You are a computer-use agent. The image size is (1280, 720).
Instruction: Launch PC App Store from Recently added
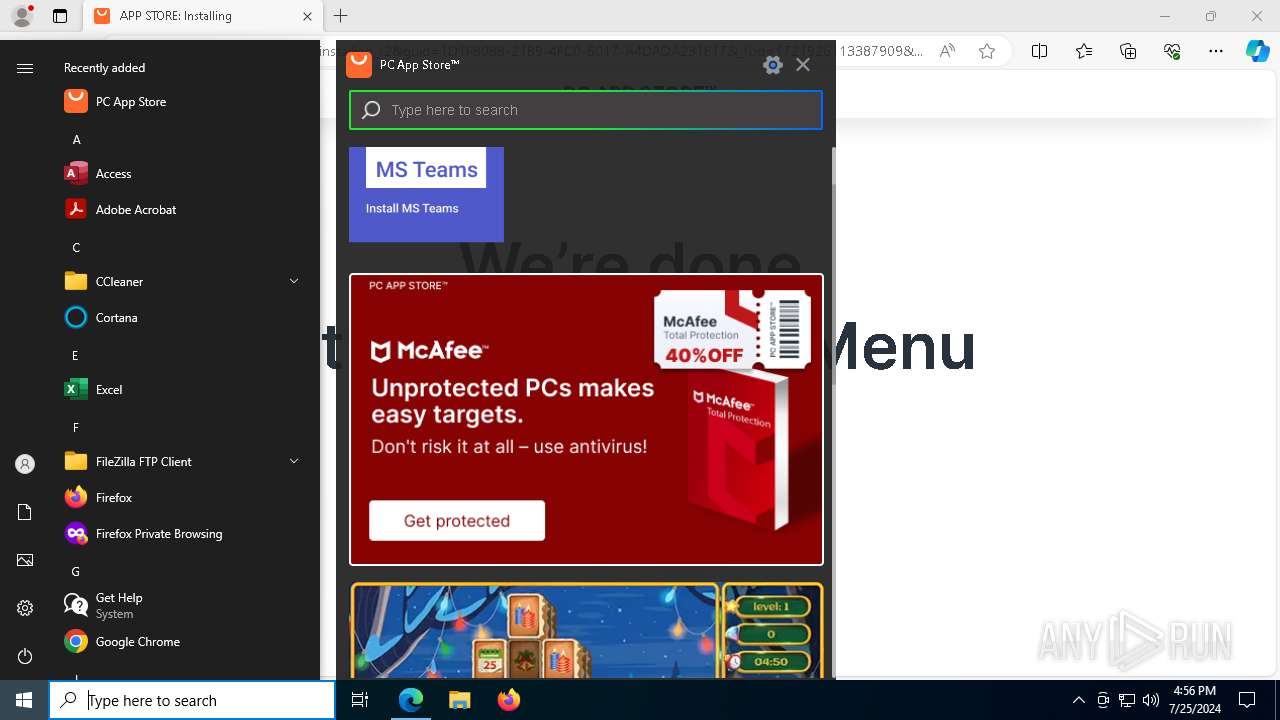184,102
